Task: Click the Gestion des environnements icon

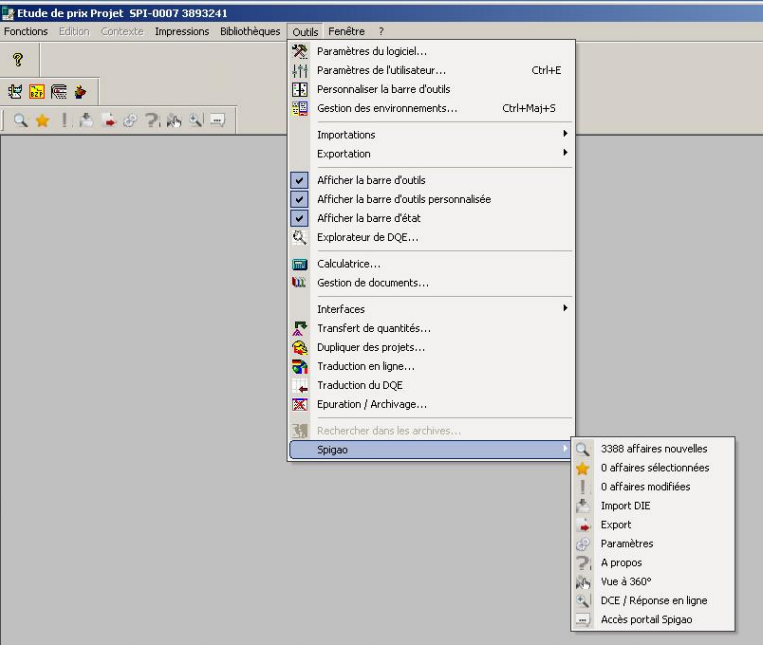Action: [300, 108]
